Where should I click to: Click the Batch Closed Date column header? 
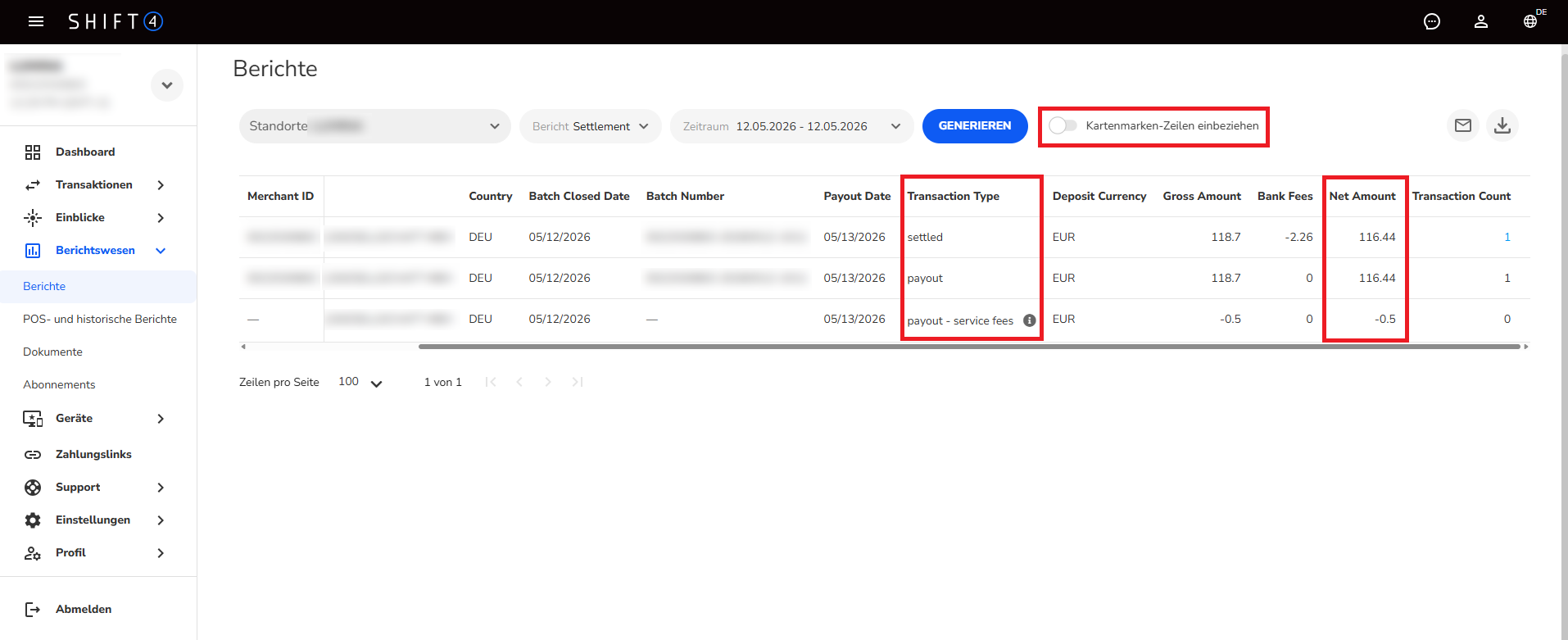click(x=579, y=197)
